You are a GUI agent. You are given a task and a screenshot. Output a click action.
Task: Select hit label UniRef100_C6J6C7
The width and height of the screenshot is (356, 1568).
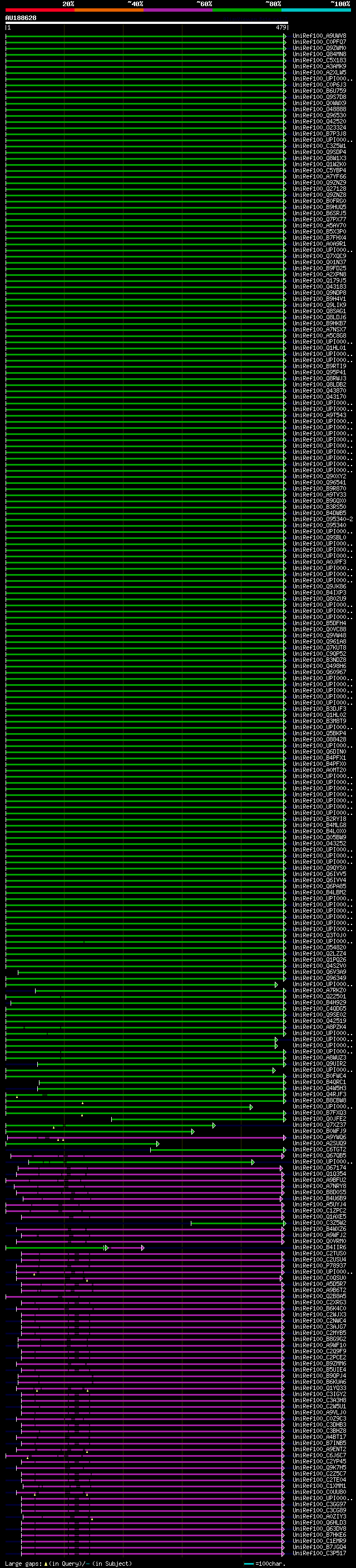click(319, 1456)
